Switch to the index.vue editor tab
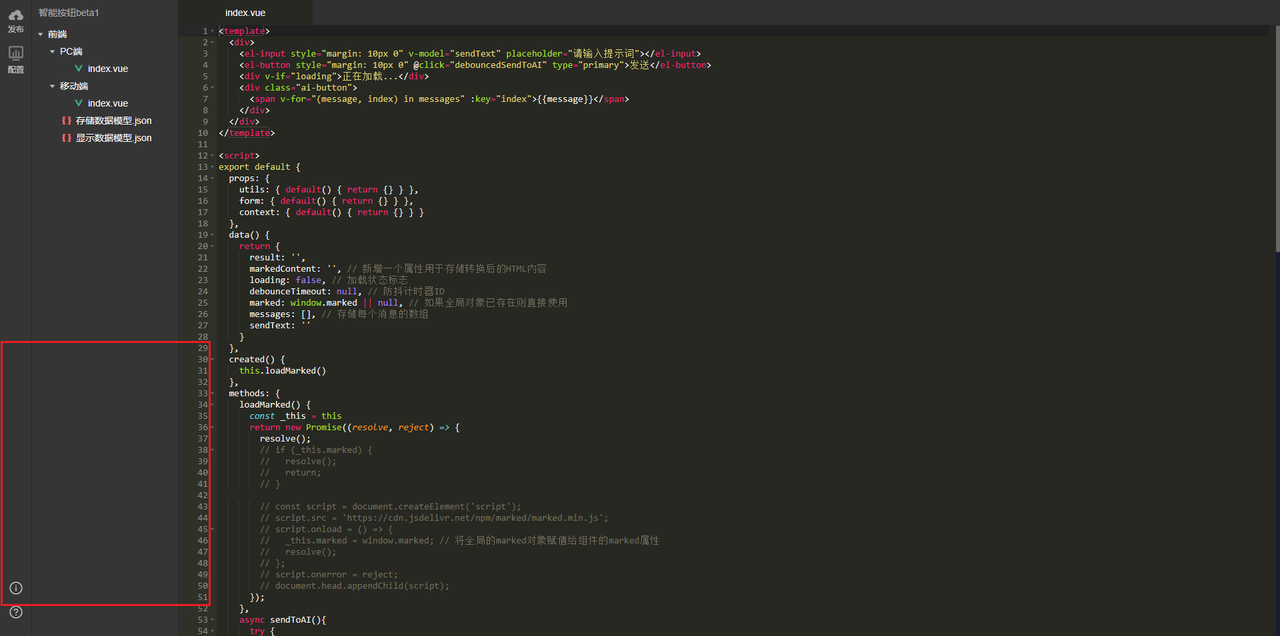Screen dimensions: 1280x636 pyautogui.click(x=245, y=13)
